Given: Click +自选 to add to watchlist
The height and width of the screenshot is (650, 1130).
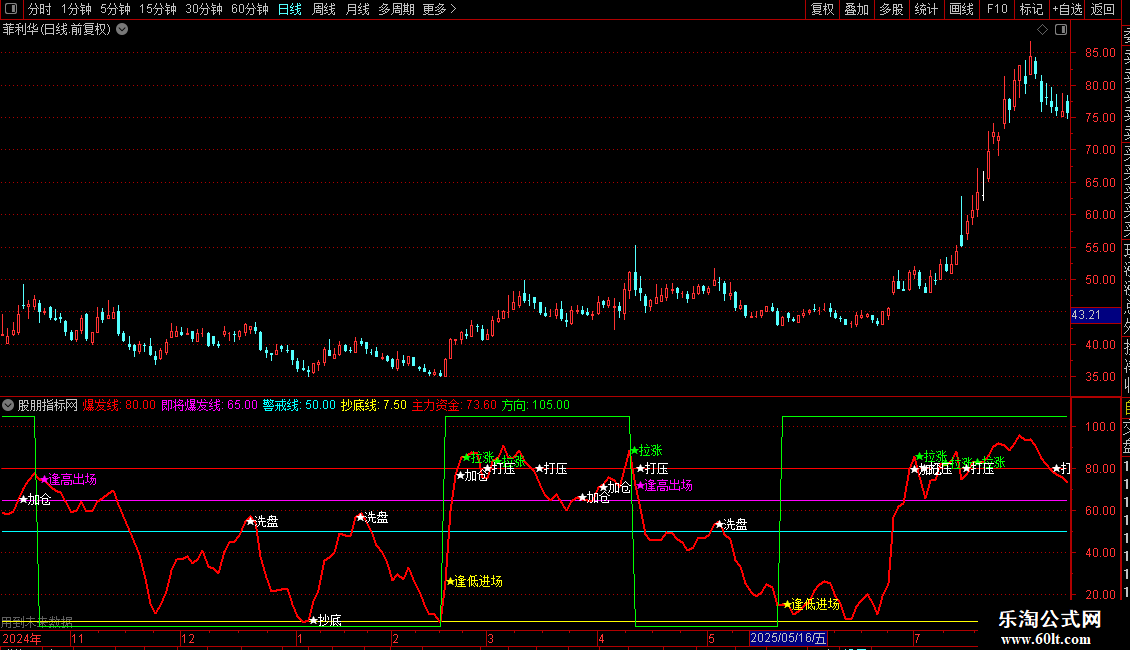Looking at the screenshot, I should click(x=1067, y=9).
